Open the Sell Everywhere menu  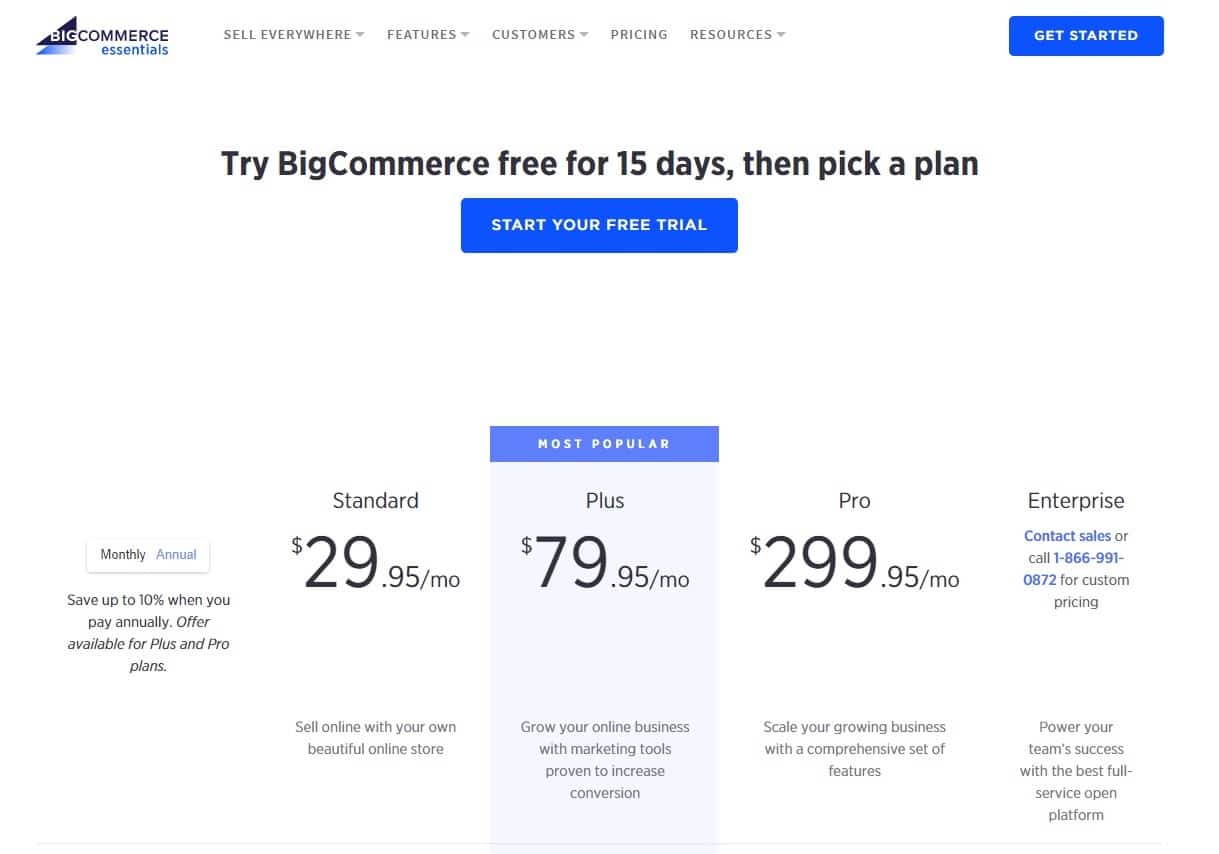287,34
